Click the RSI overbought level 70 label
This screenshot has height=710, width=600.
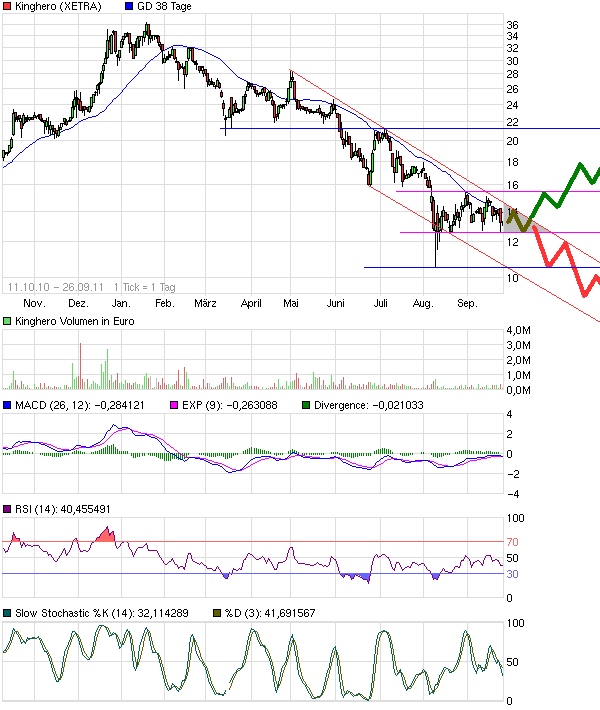coord(512,542)
